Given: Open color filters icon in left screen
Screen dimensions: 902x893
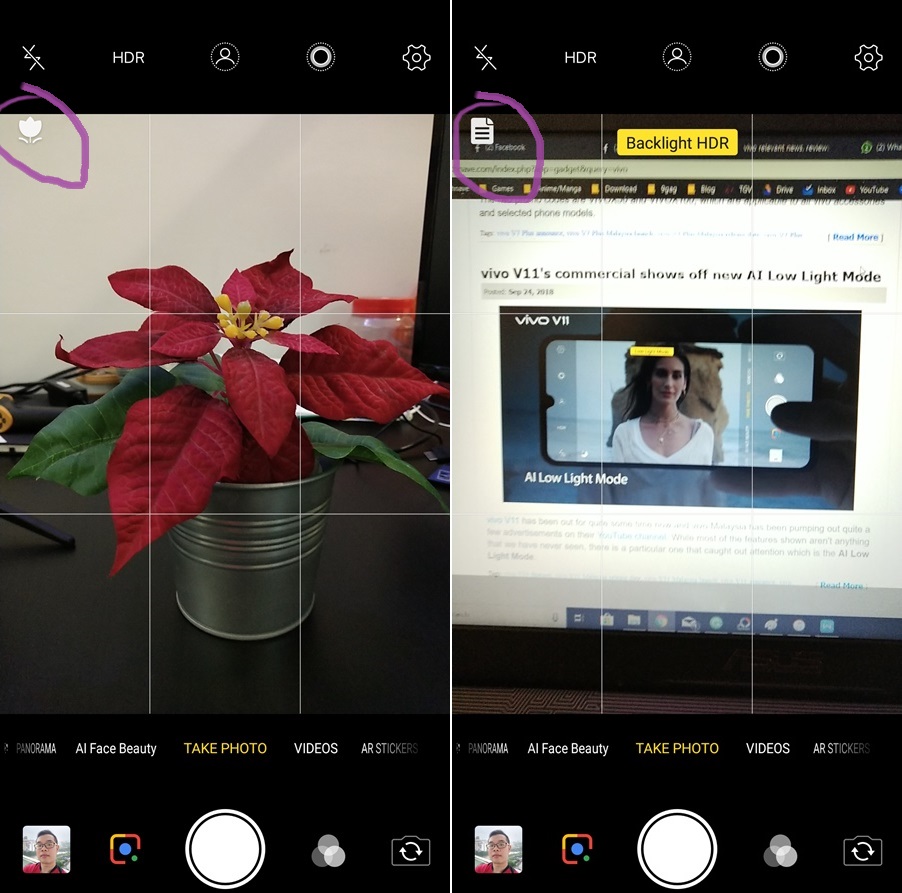Looking at the screenshot, I should pyautogui.click(x=328, y=850).
